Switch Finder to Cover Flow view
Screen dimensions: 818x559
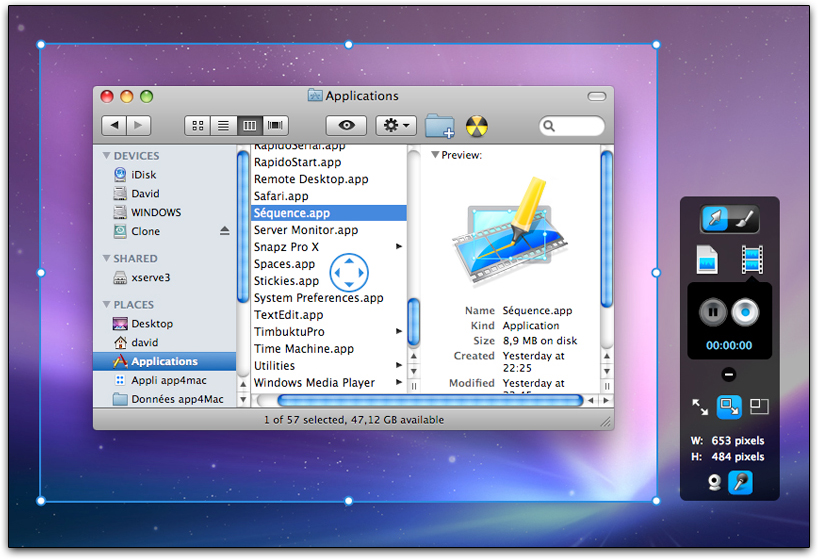[x=275, y=125]
